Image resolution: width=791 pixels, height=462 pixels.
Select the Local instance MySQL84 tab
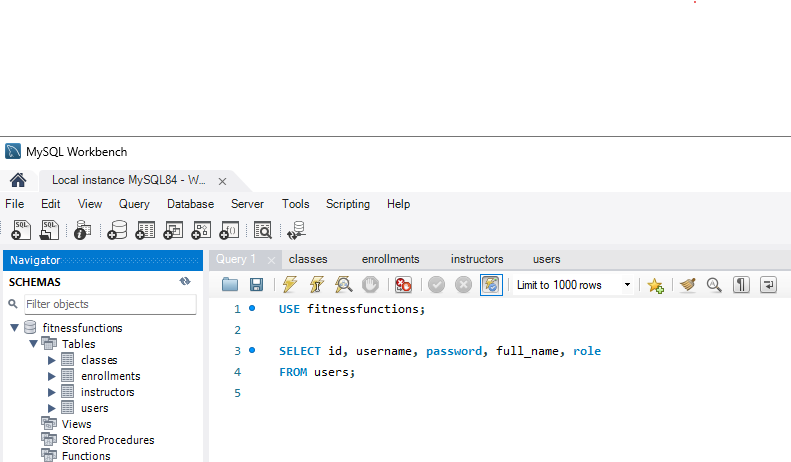pyautogui.click(x=129, y=180)
